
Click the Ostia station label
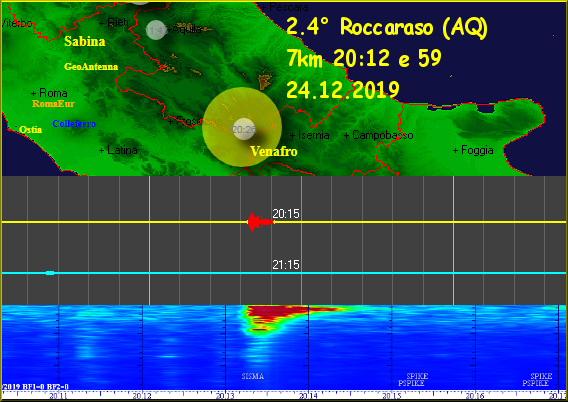click(x=30, y=130)
